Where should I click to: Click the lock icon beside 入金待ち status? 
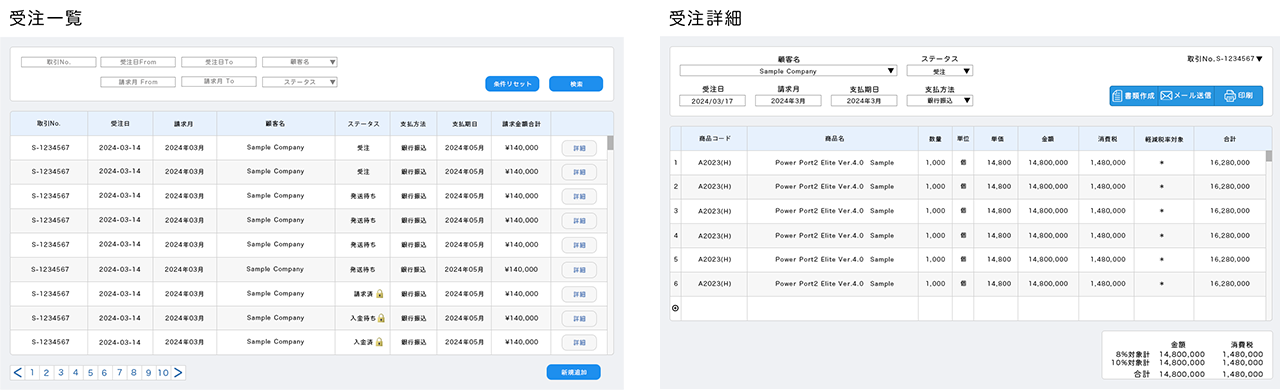click(x=382, y=318)
